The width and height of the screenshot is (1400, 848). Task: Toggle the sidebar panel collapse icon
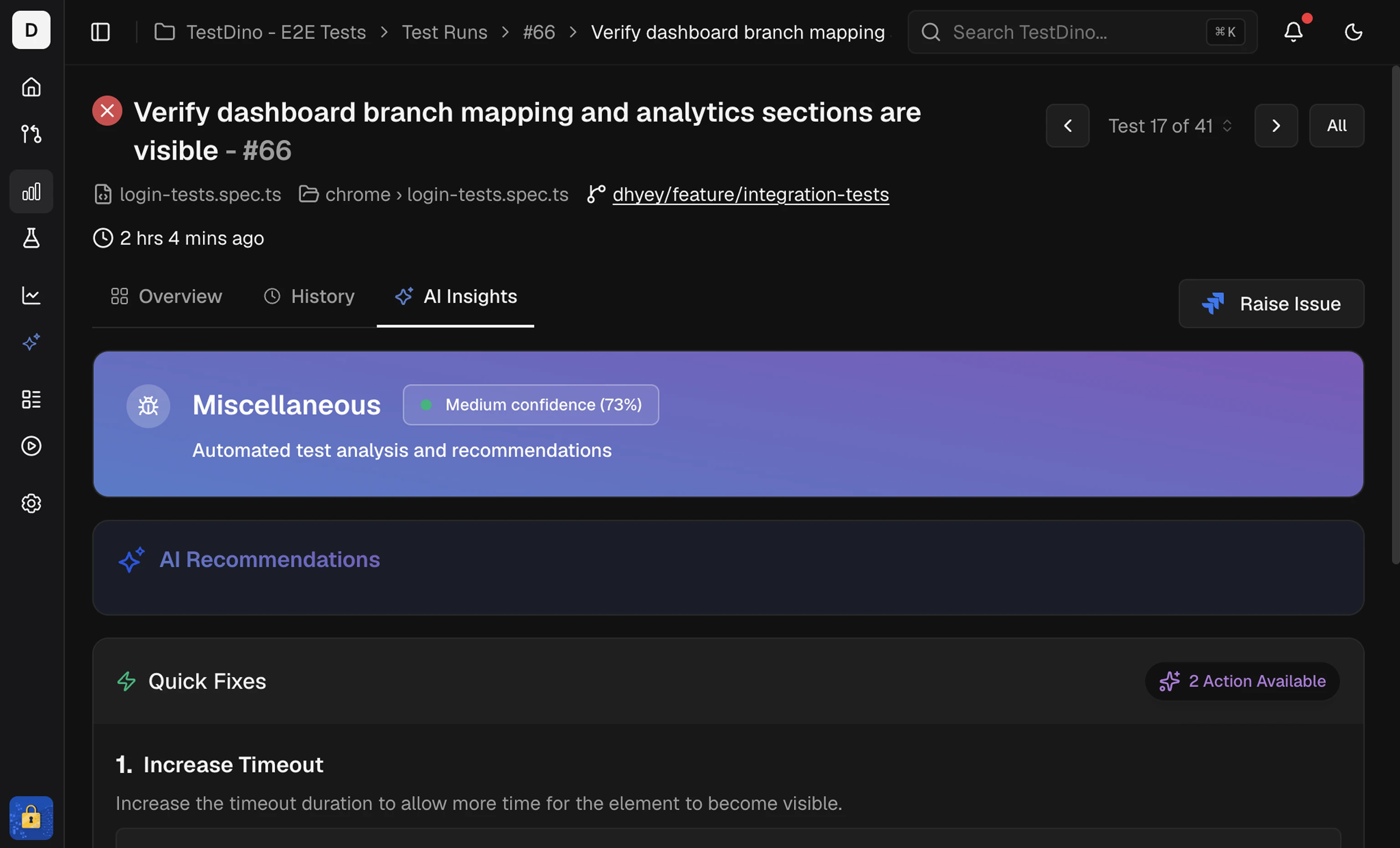pyautogui.click(x=101, y=32)
